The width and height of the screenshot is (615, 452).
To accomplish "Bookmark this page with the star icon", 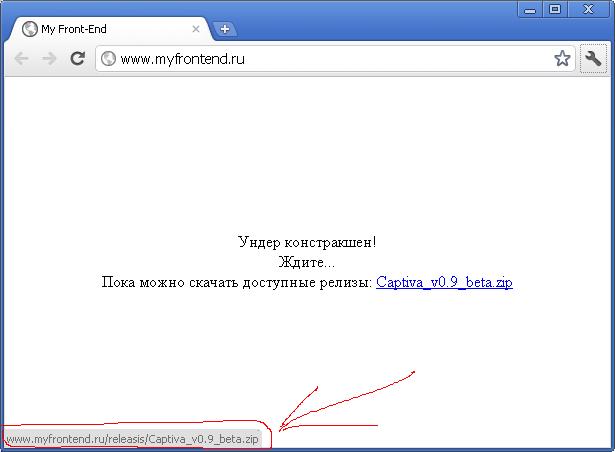I will pos(562,58).
